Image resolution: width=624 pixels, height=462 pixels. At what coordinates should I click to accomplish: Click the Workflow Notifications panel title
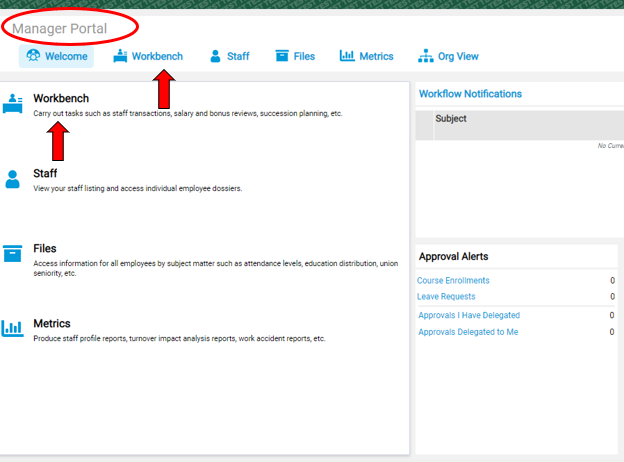click(470, 94)
